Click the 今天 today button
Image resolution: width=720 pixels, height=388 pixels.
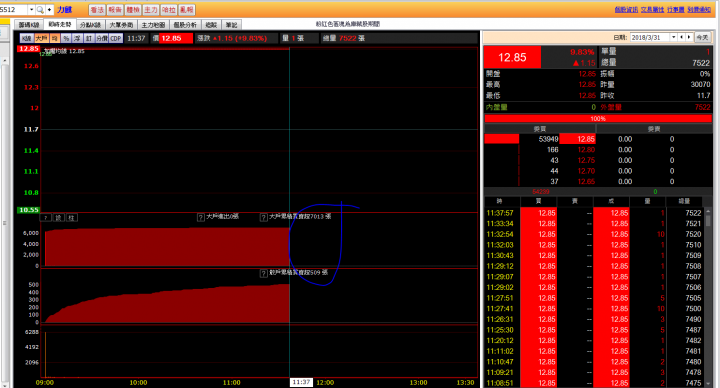702,37
